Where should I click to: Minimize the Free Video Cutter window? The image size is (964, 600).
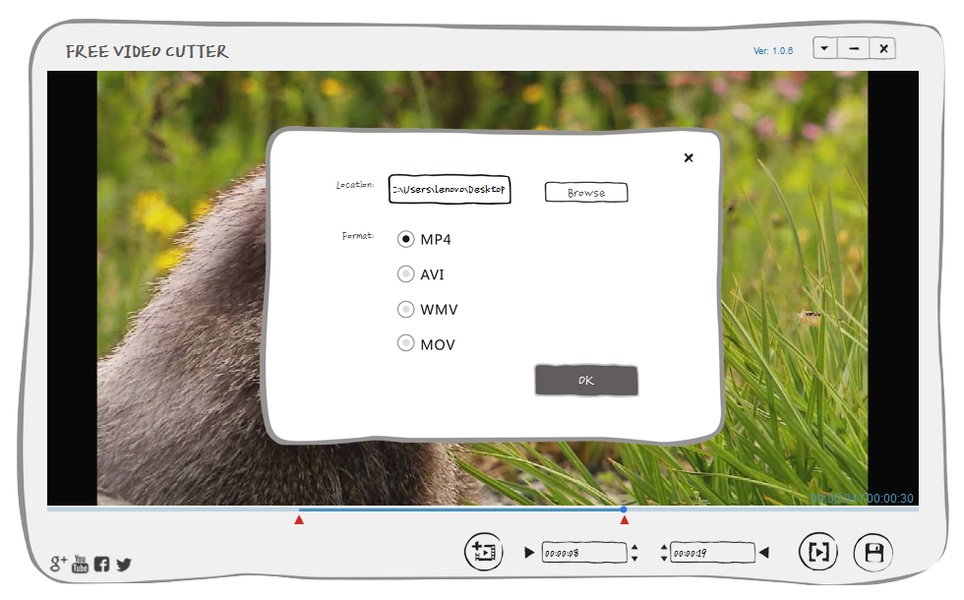pos(854,48)
